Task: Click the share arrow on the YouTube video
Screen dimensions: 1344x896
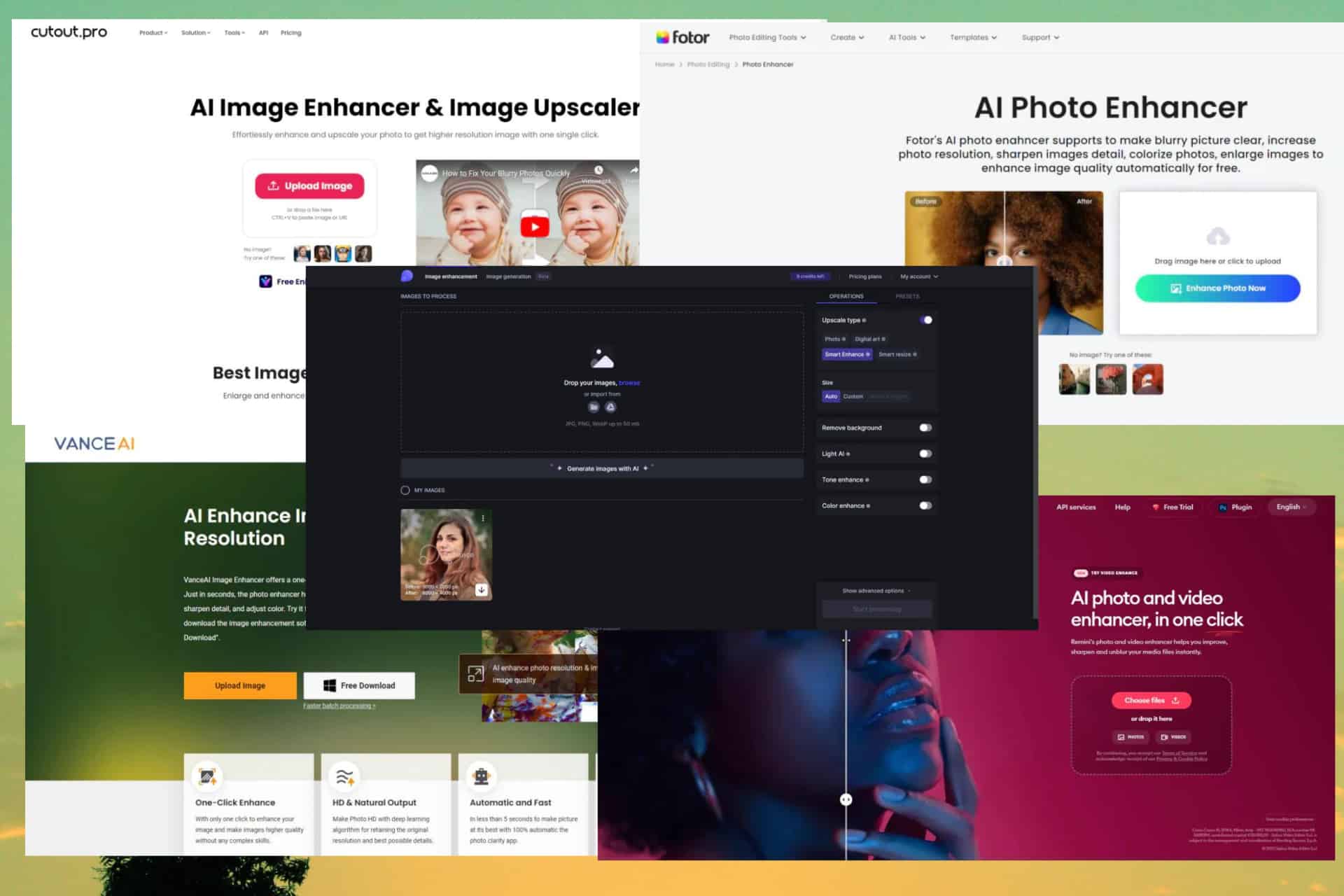Action: 633,170
